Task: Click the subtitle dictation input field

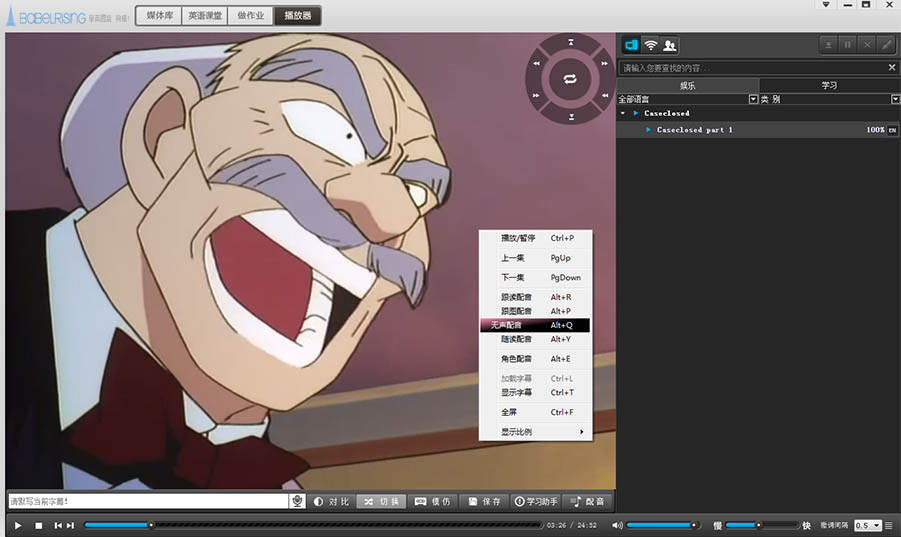Action: point(148,501)
